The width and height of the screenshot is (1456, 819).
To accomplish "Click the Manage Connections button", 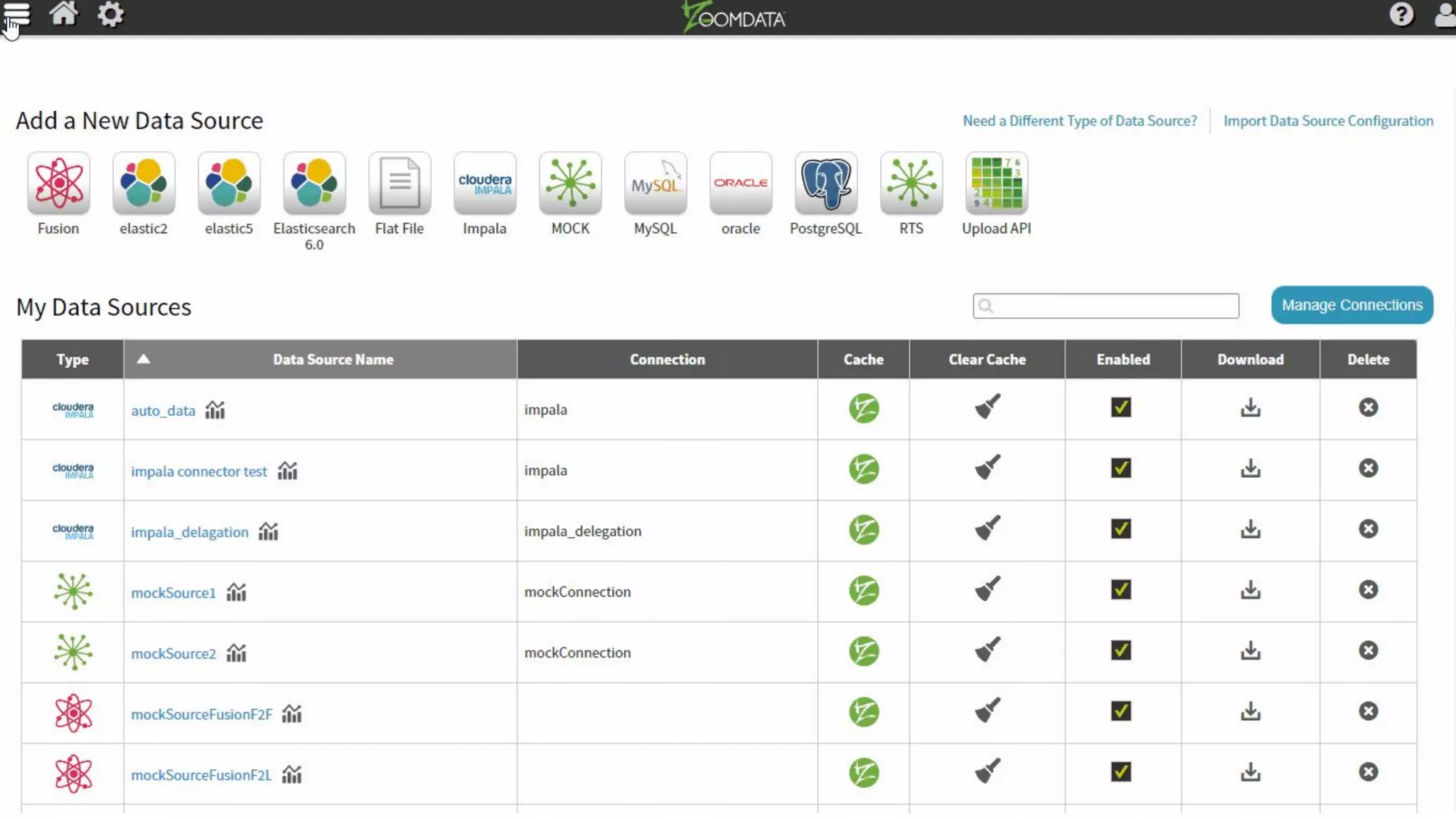I will 1351,305.
